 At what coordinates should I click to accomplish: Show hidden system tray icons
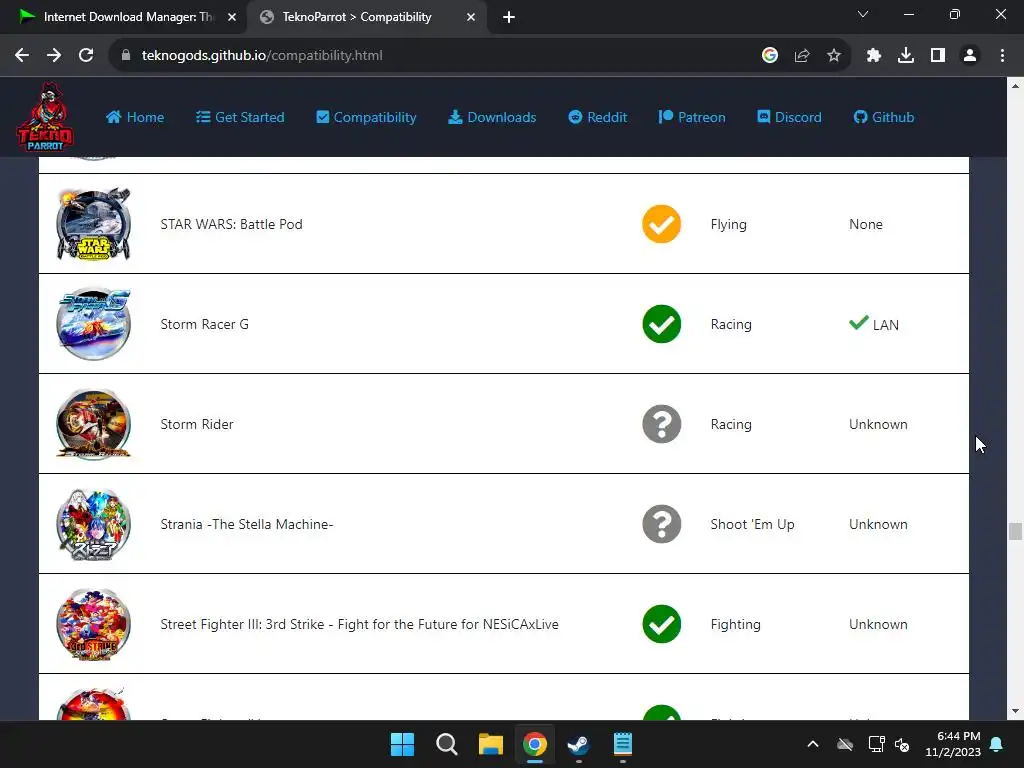pyautogui.click(x=813, y=744)
